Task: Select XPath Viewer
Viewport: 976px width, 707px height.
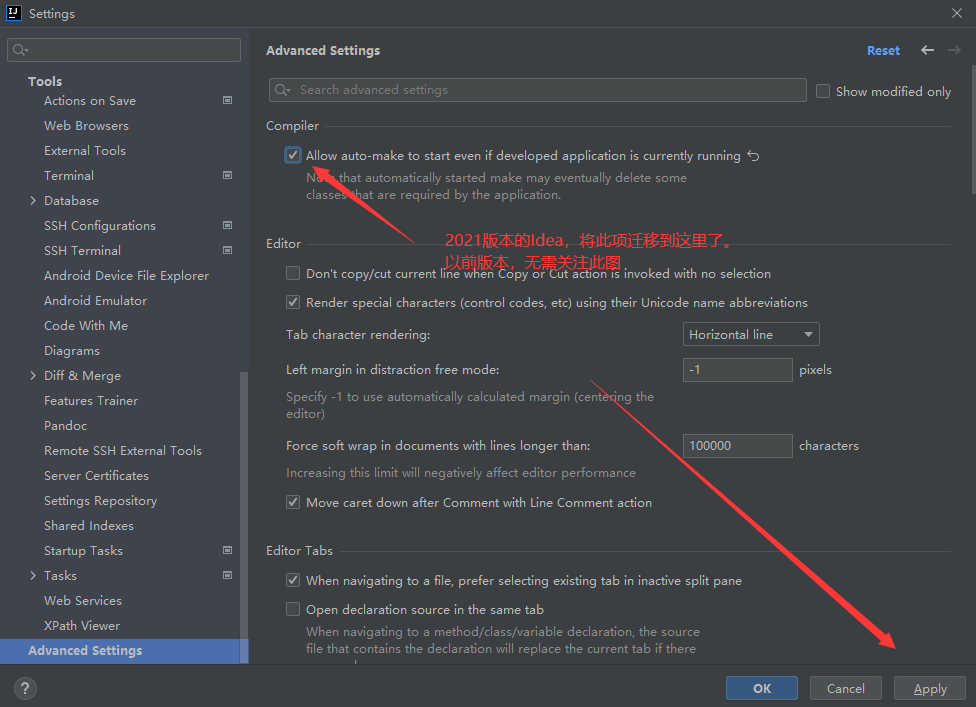Action: tap(82, 625)
